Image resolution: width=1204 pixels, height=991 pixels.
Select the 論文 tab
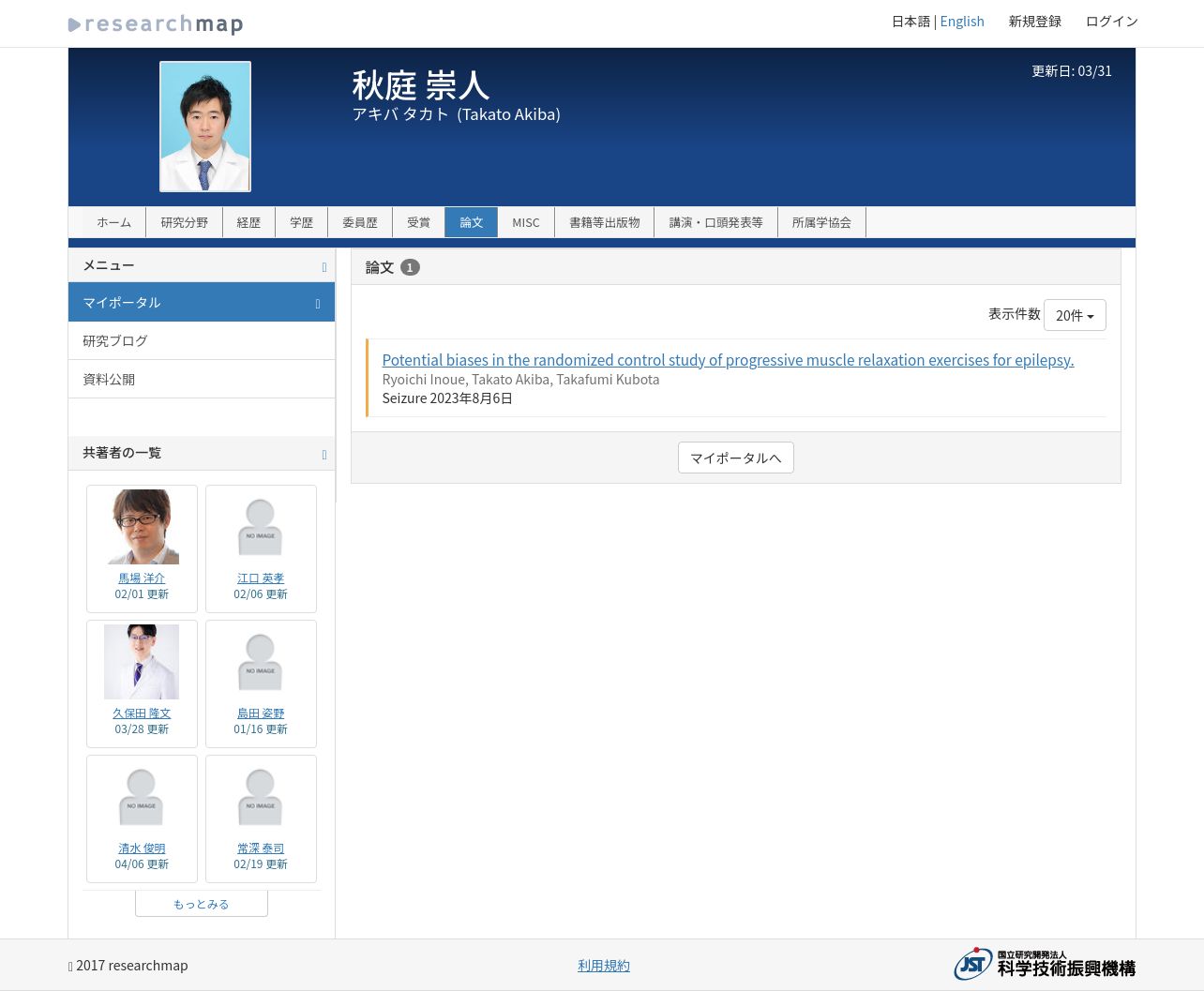pos(471,222)
